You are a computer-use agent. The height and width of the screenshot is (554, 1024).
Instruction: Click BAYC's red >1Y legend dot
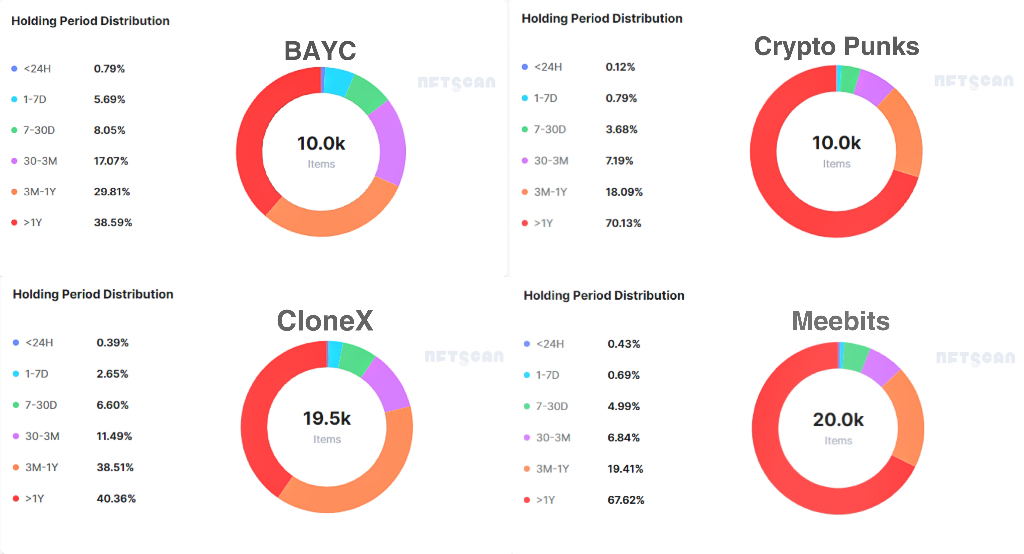[14, 222]
